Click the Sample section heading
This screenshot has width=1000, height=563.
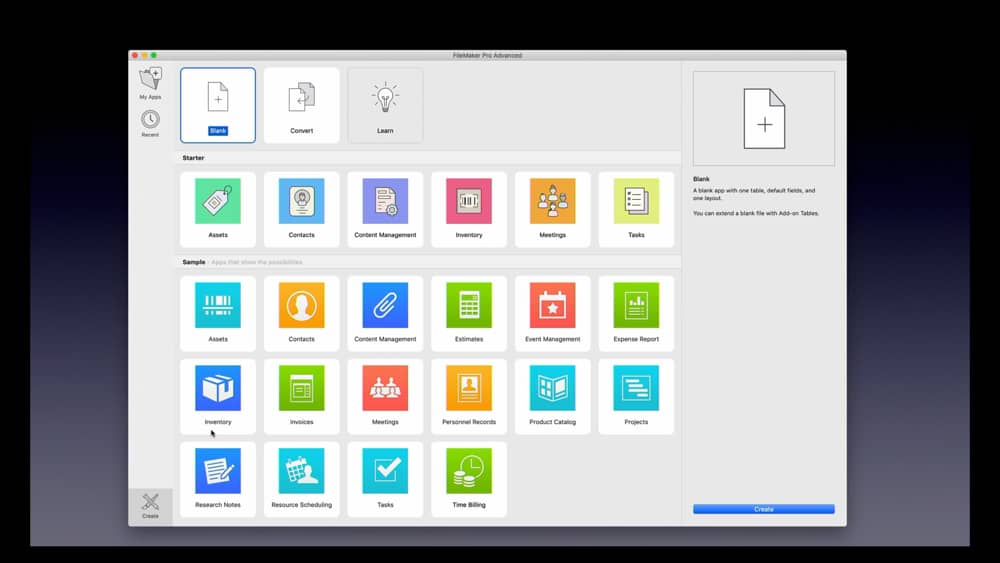194,262
